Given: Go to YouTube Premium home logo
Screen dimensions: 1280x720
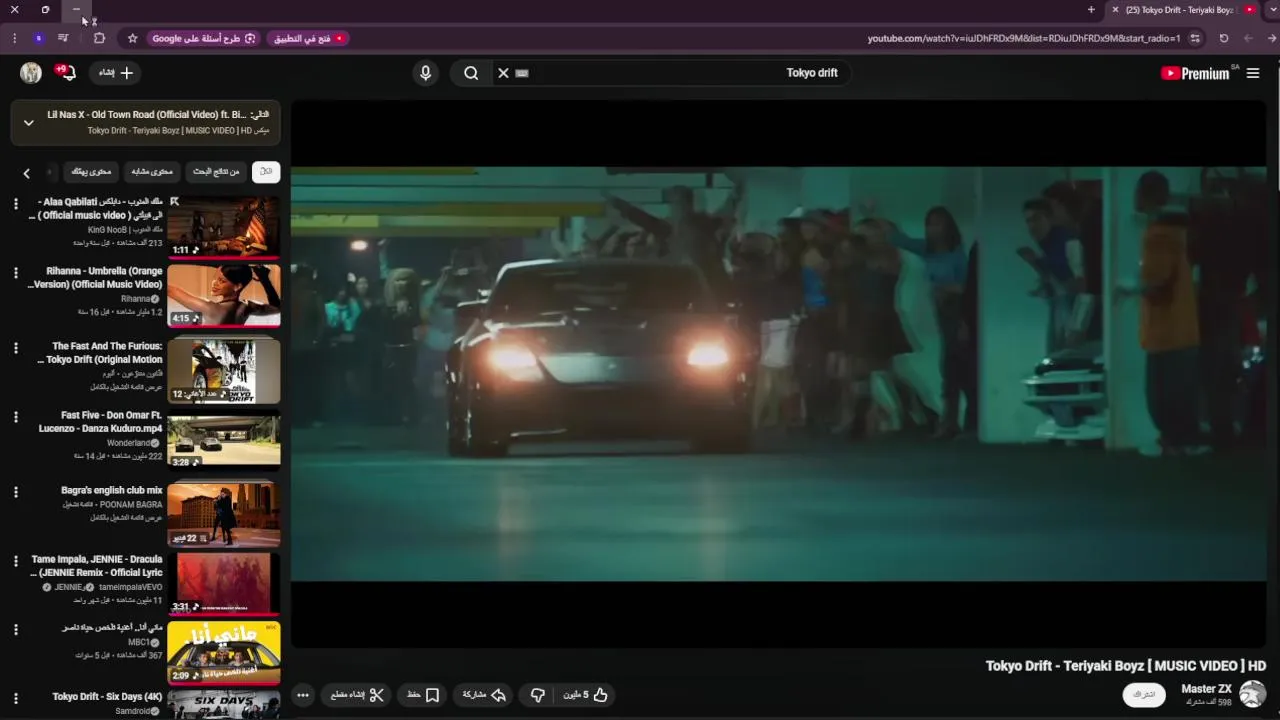Looking at the screenshot, I should click(1197, 73).
